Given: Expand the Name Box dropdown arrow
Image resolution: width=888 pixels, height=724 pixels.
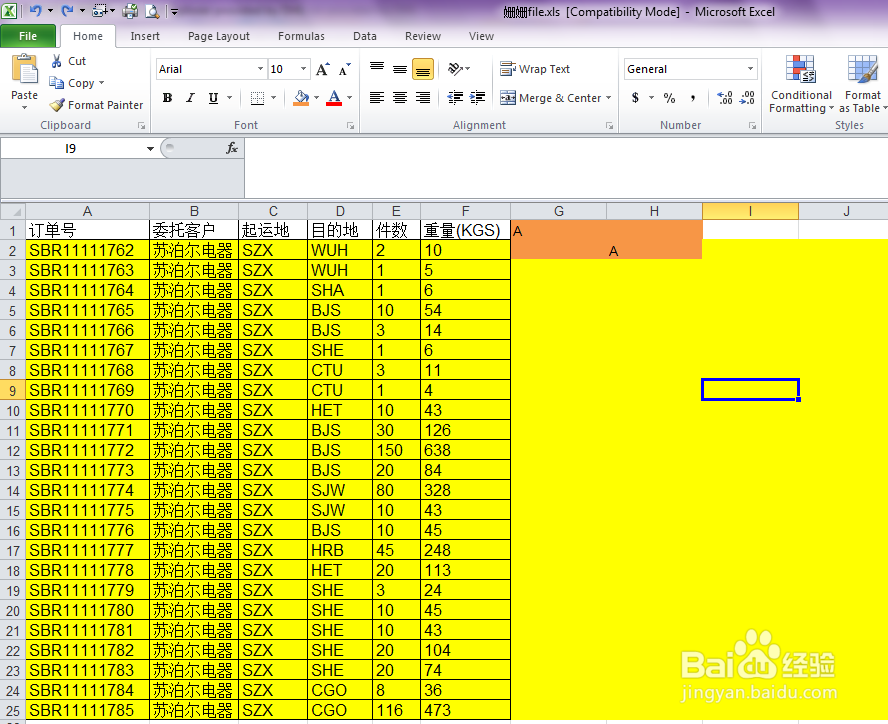Looking at the screenshot, I should [x=150, y=148].
